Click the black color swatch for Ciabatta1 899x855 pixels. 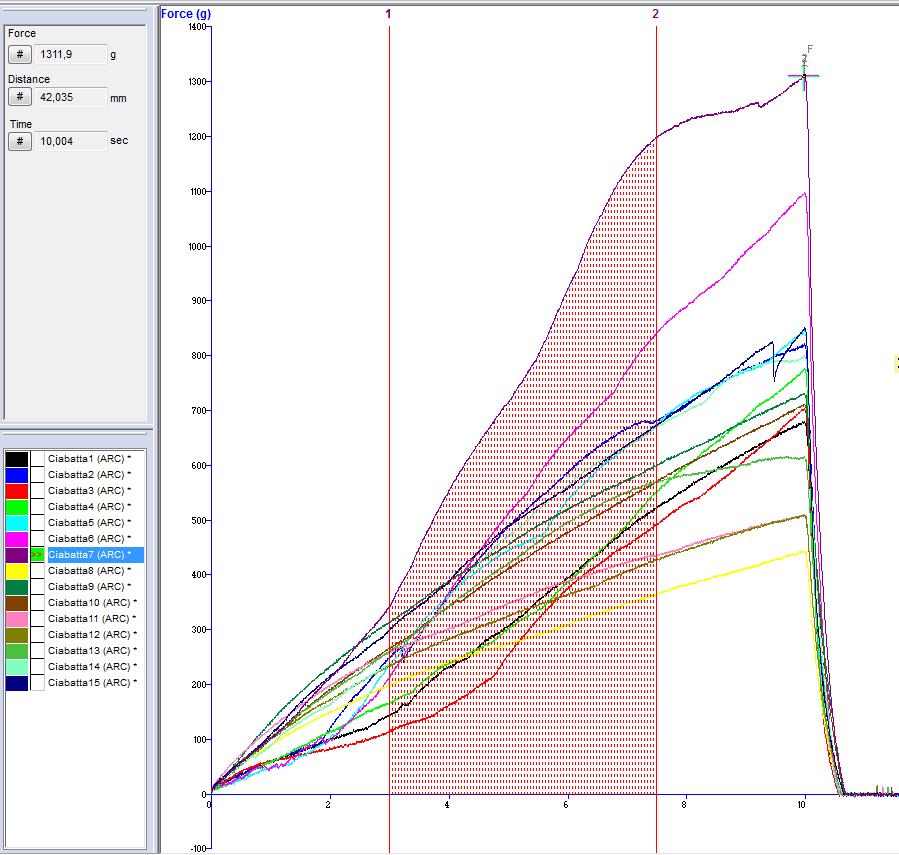(x=17, y=459)
